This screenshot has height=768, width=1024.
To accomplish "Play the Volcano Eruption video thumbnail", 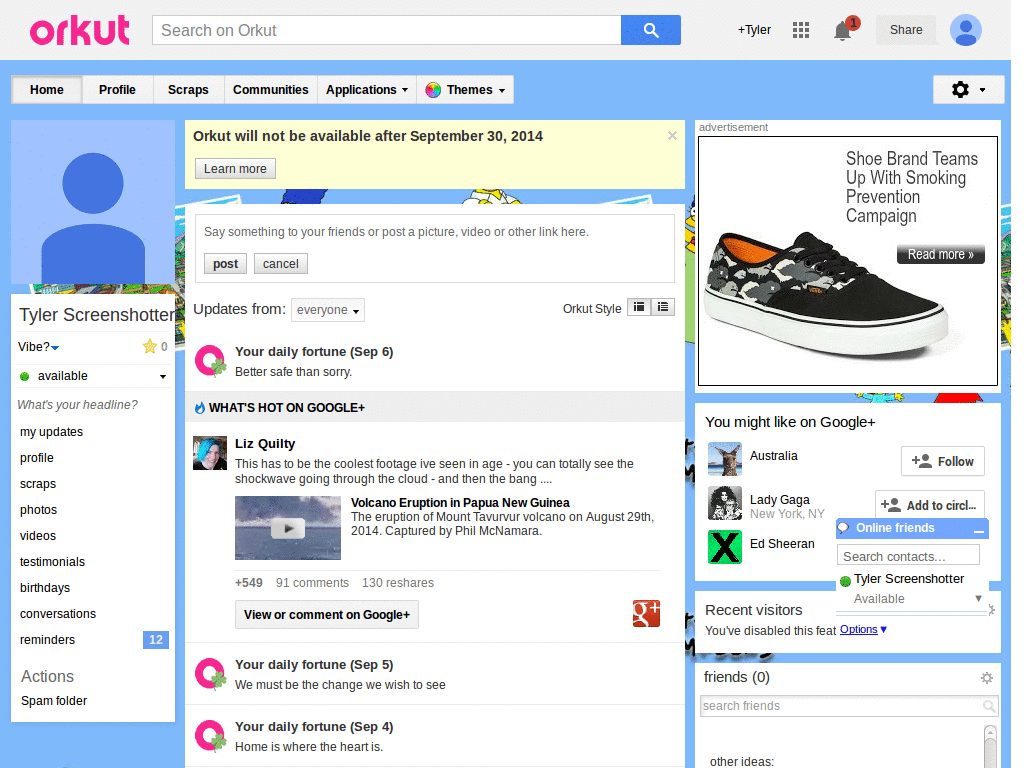I will click(x=287, y=528).
